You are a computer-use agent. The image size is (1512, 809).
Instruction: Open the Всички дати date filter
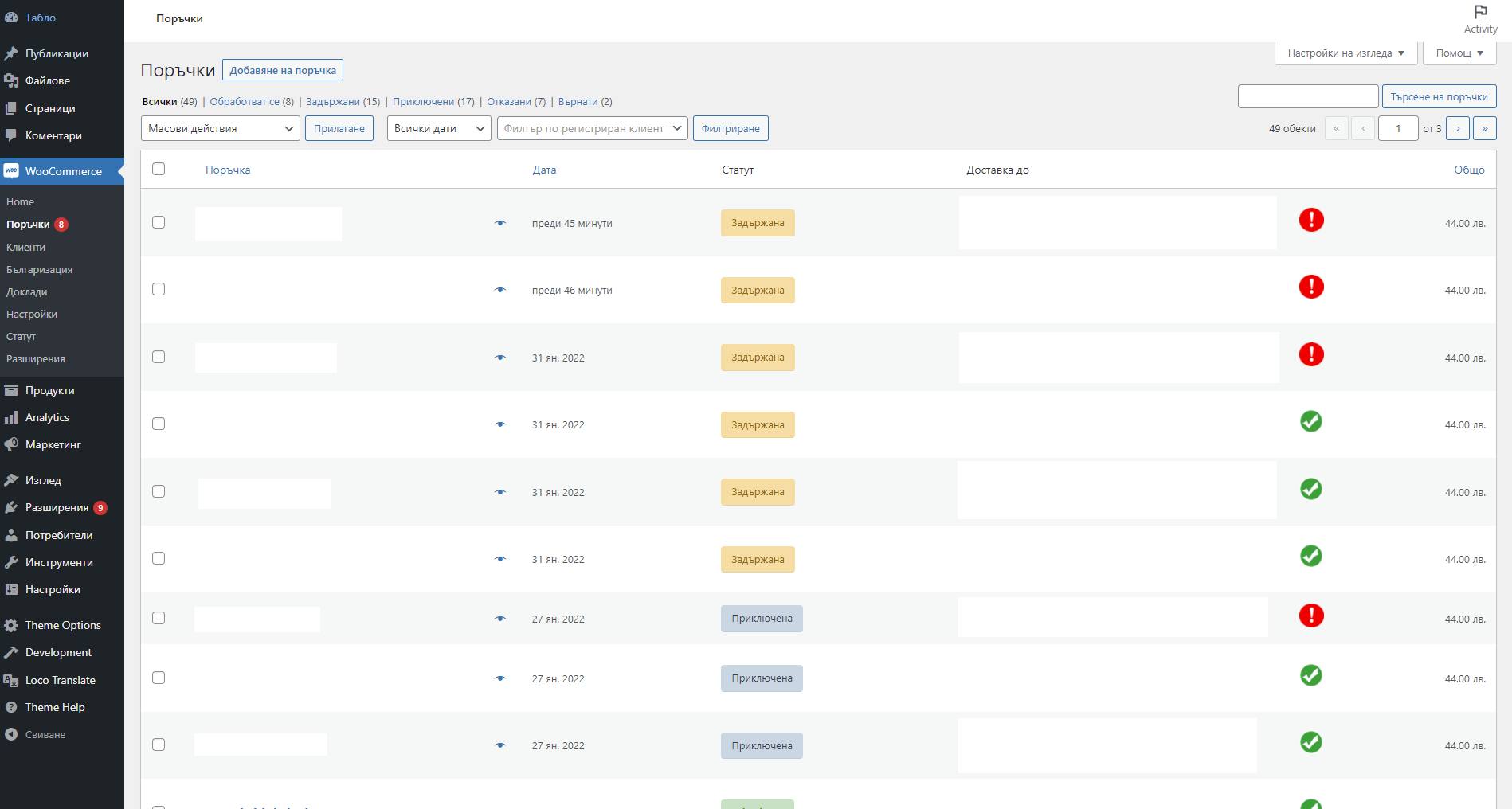(x=439, y=128)
